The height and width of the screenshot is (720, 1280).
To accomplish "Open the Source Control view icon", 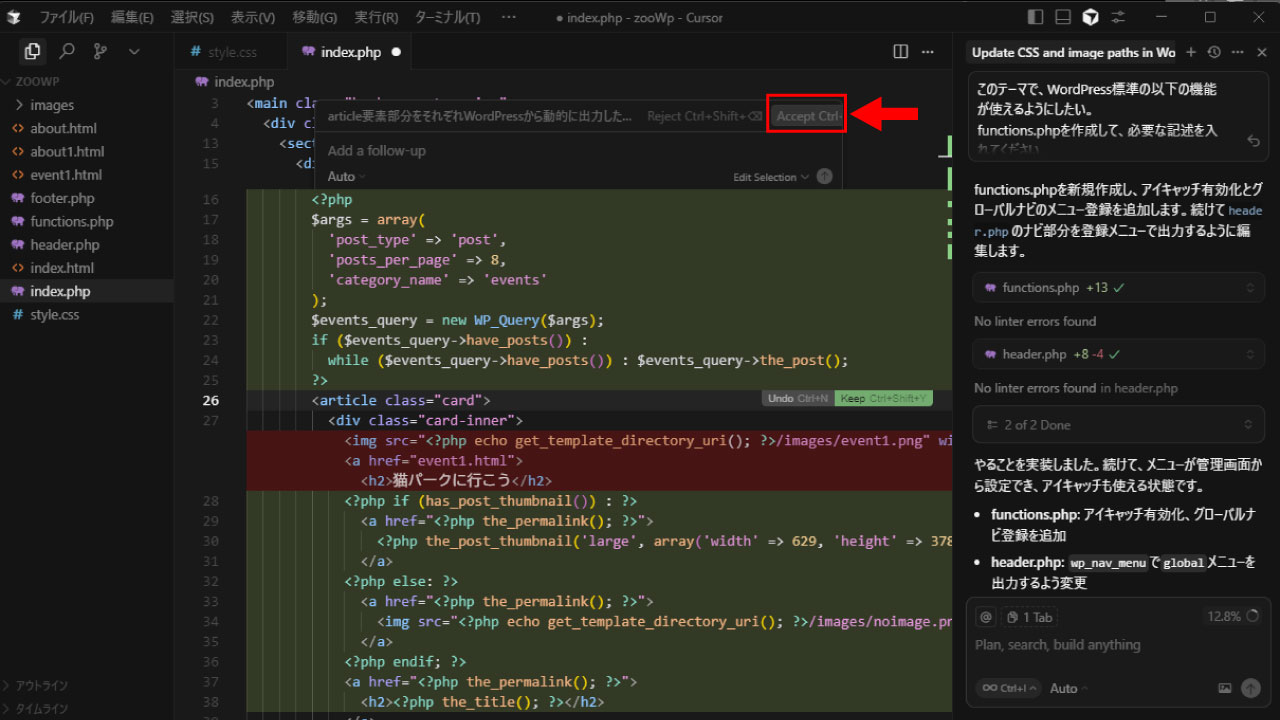I will 100,51.
